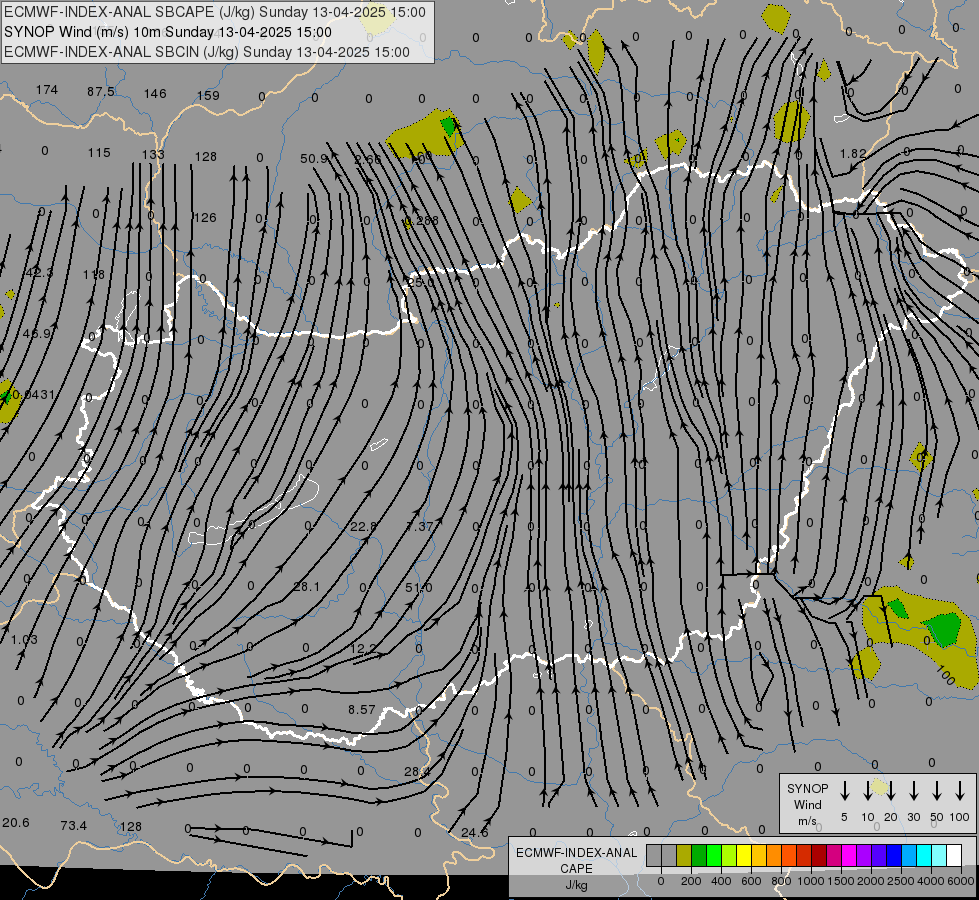Click the map value 28.1
The width and height of the screenshot is (979, 900).
point(307,586)
